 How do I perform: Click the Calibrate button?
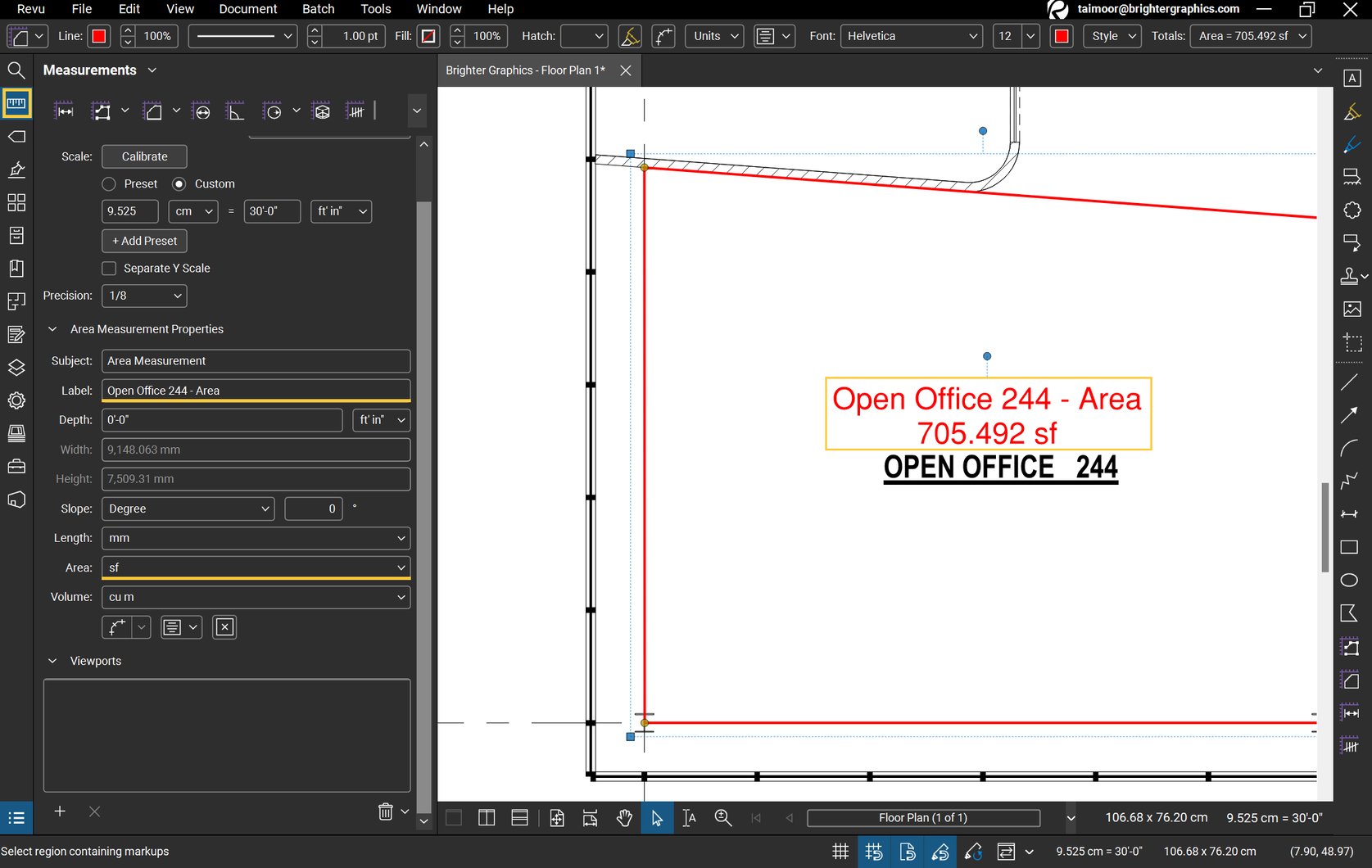pos(144,156)
